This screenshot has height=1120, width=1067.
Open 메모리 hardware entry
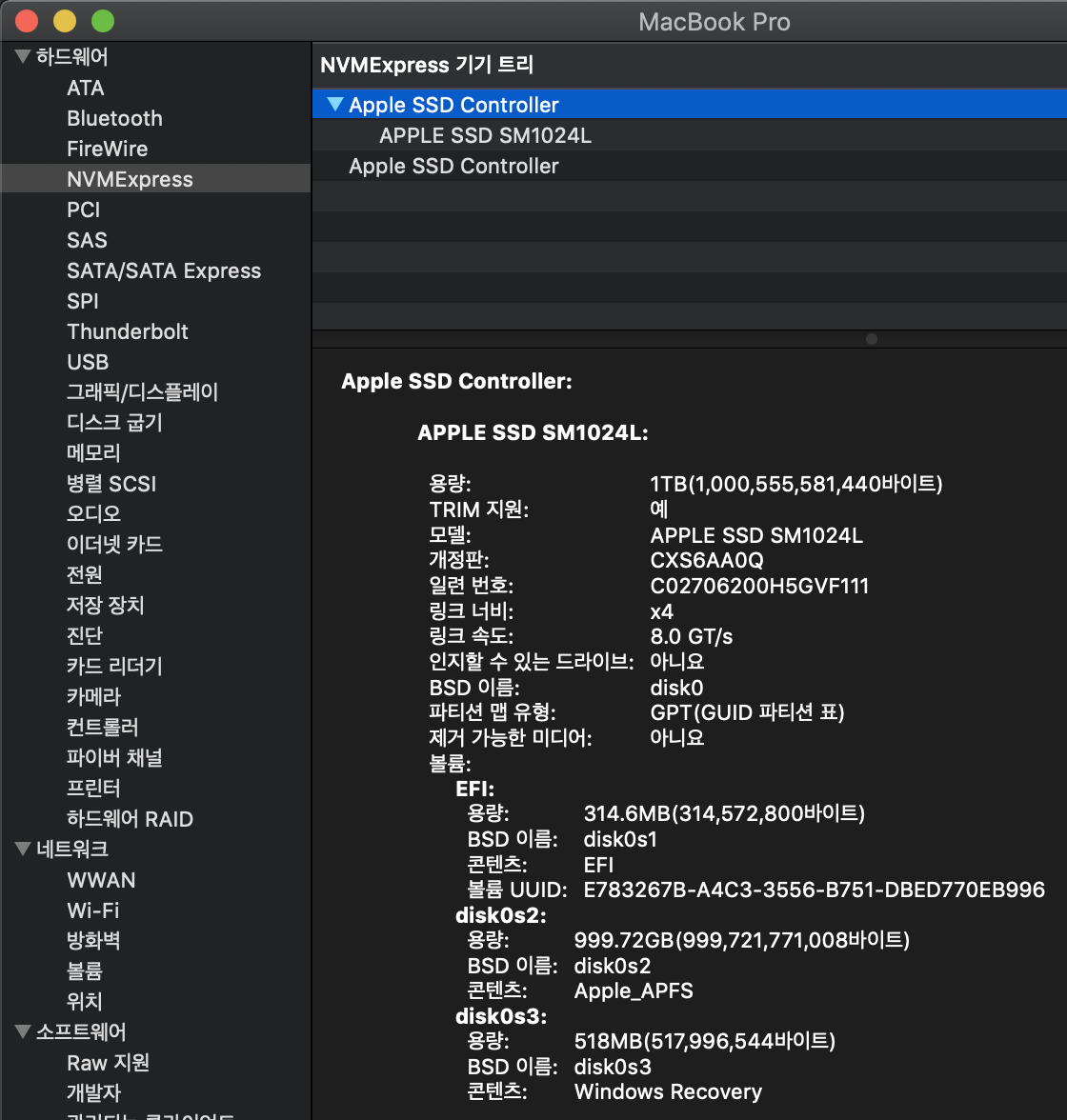tap(93, 453)
